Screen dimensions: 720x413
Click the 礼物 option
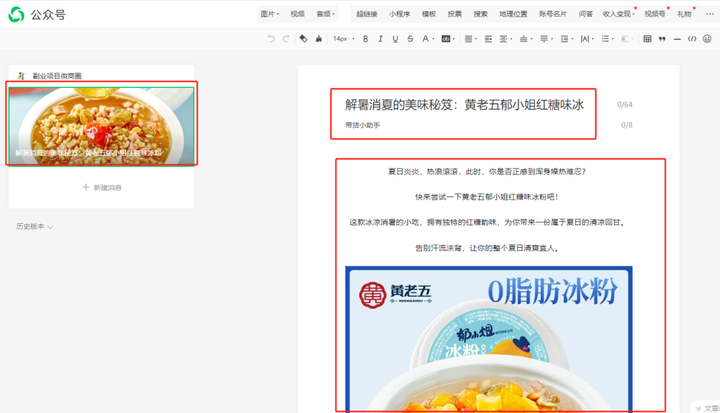coord(684,14)
